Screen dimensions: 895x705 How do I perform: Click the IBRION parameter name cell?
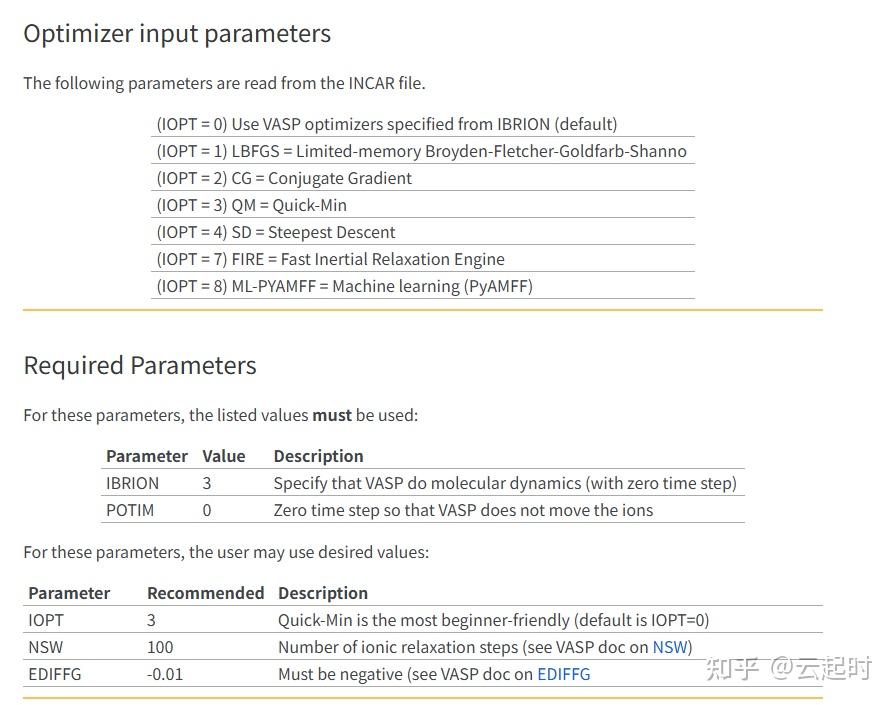click(132, 483)
